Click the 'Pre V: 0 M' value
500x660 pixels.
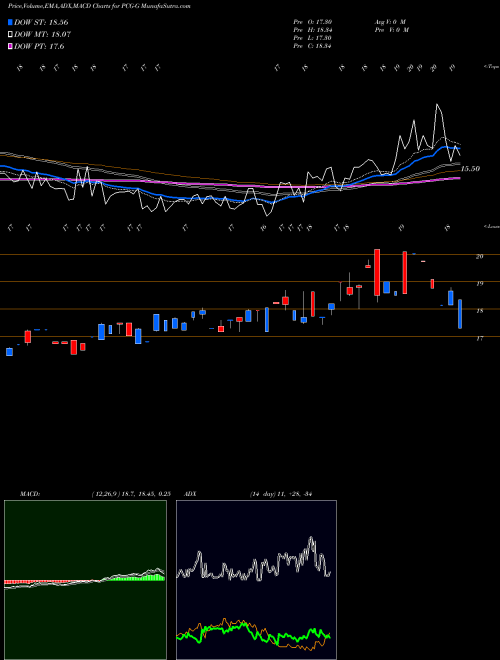click(x=391, y=30)
